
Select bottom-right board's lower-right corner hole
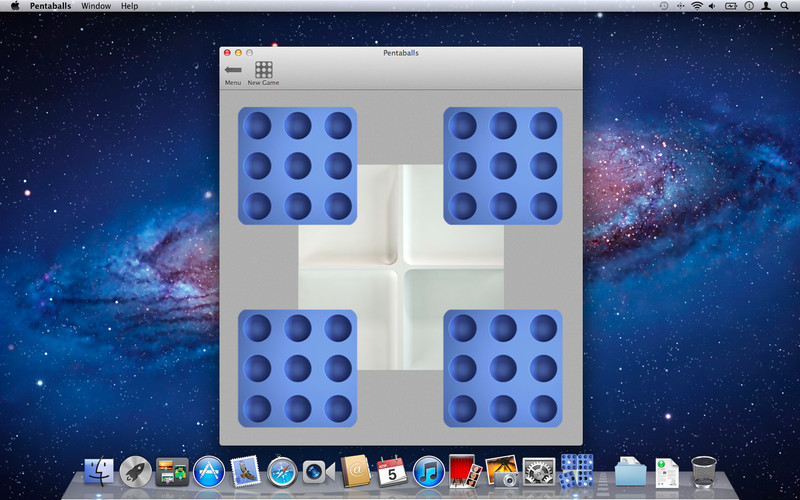coord(543,409)
